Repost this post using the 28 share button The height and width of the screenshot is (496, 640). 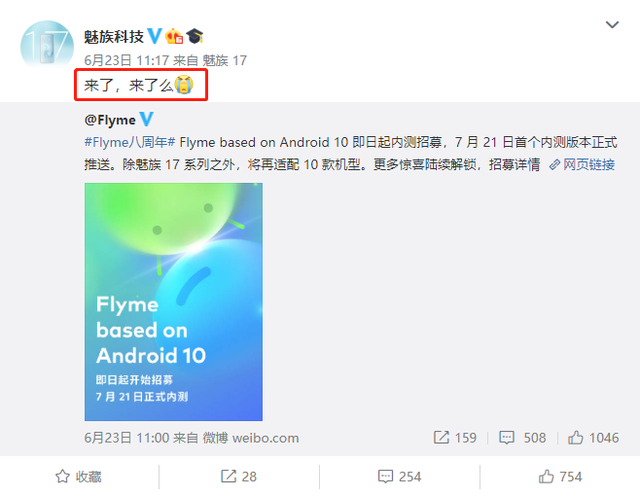239,476
